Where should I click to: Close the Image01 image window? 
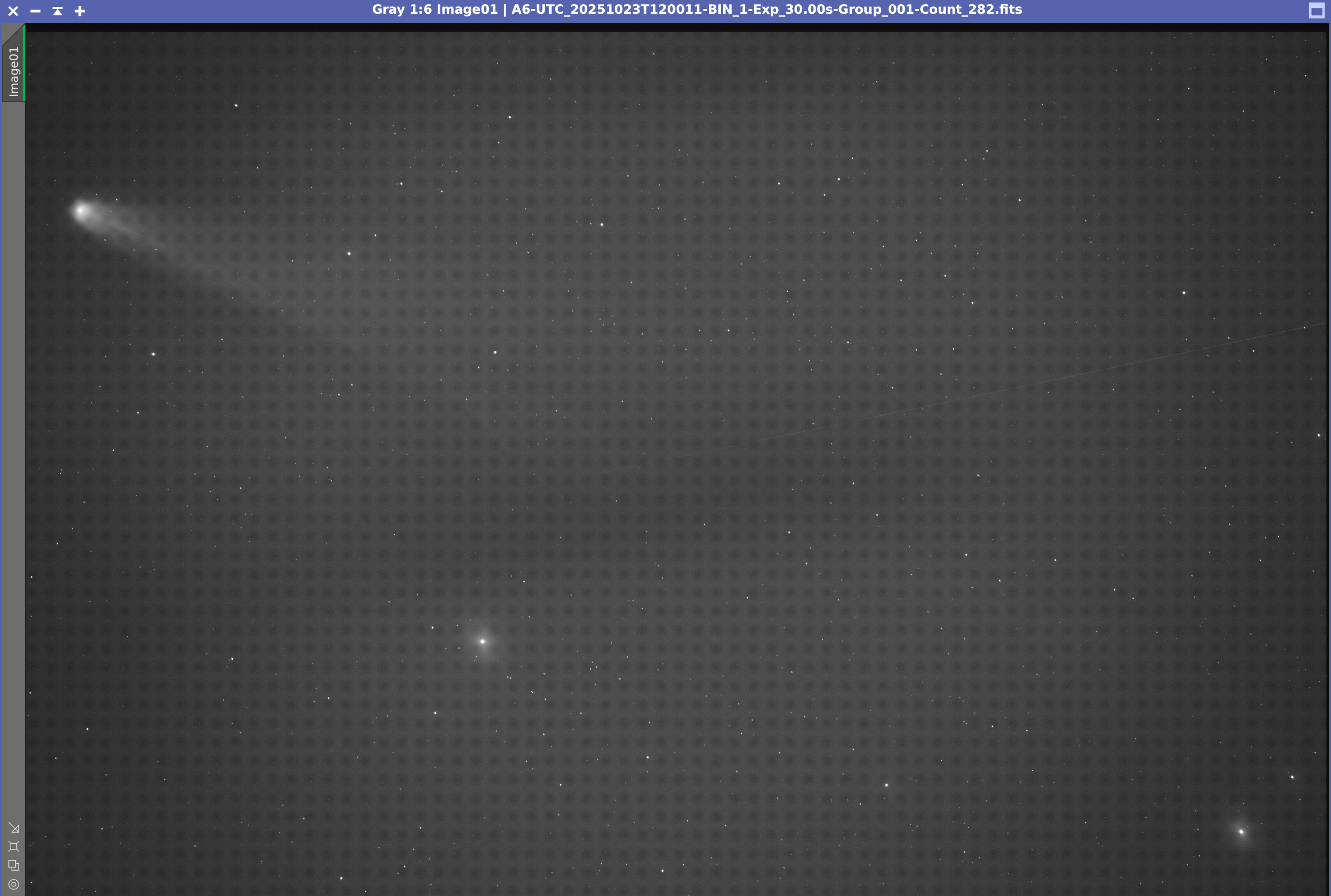pos(13,11)
